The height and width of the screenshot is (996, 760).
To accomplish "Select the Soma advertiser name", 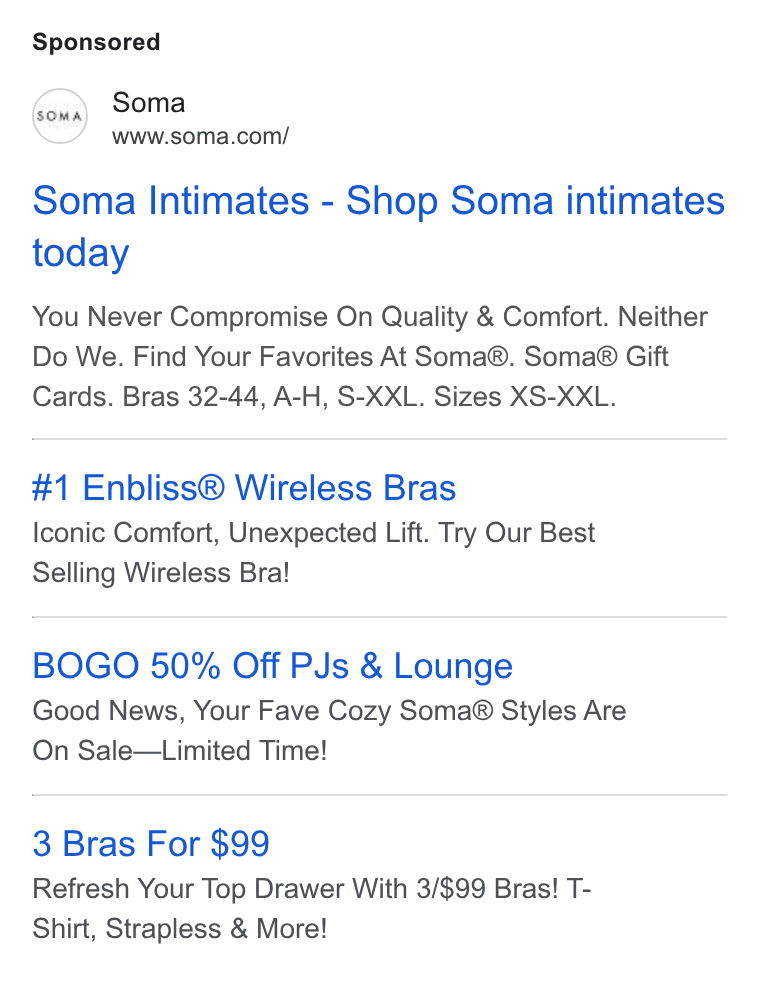I will coord(149,102).
